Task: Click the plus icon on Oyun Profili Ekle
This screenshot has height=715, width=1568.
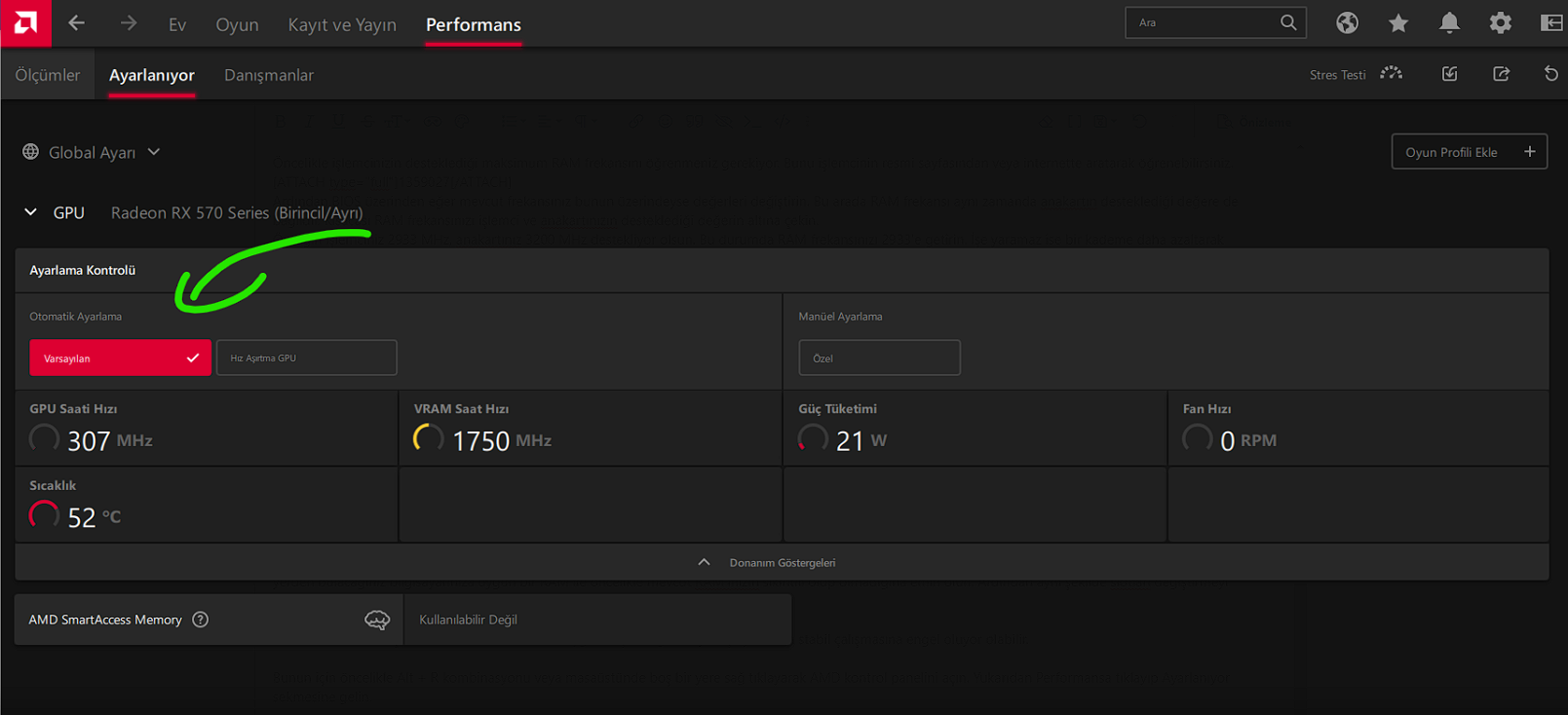Action: [x=1530, y=151]
